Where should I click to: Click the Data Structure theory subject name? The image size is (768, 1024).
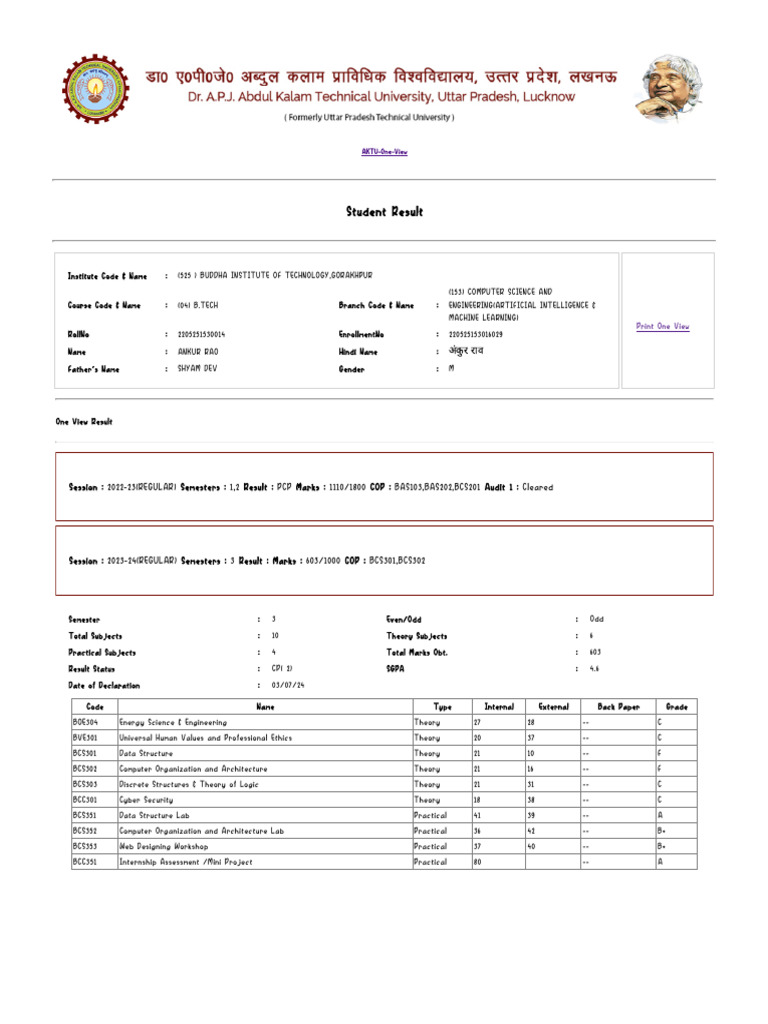146,754
